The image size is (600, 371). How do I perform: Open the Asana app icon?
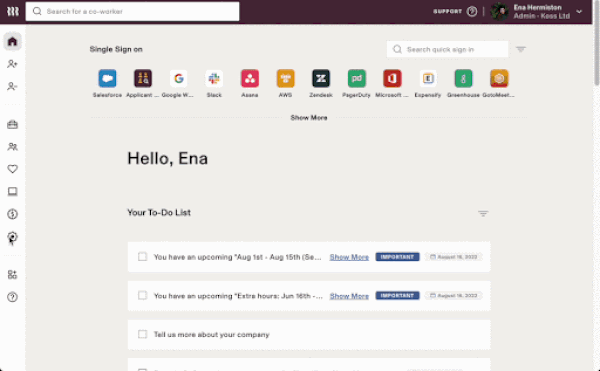pyautogui.click(x=249, y=79)
